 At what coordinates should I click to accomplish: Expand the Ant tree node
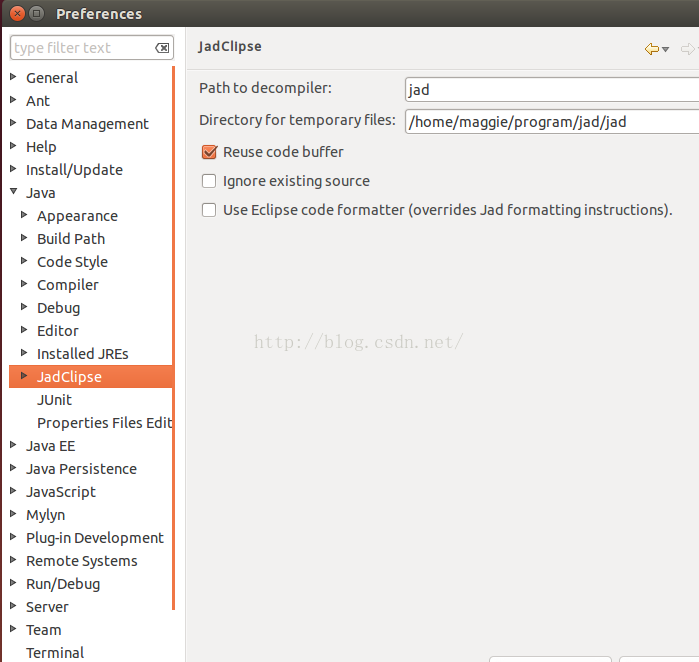tap(13, 99)
